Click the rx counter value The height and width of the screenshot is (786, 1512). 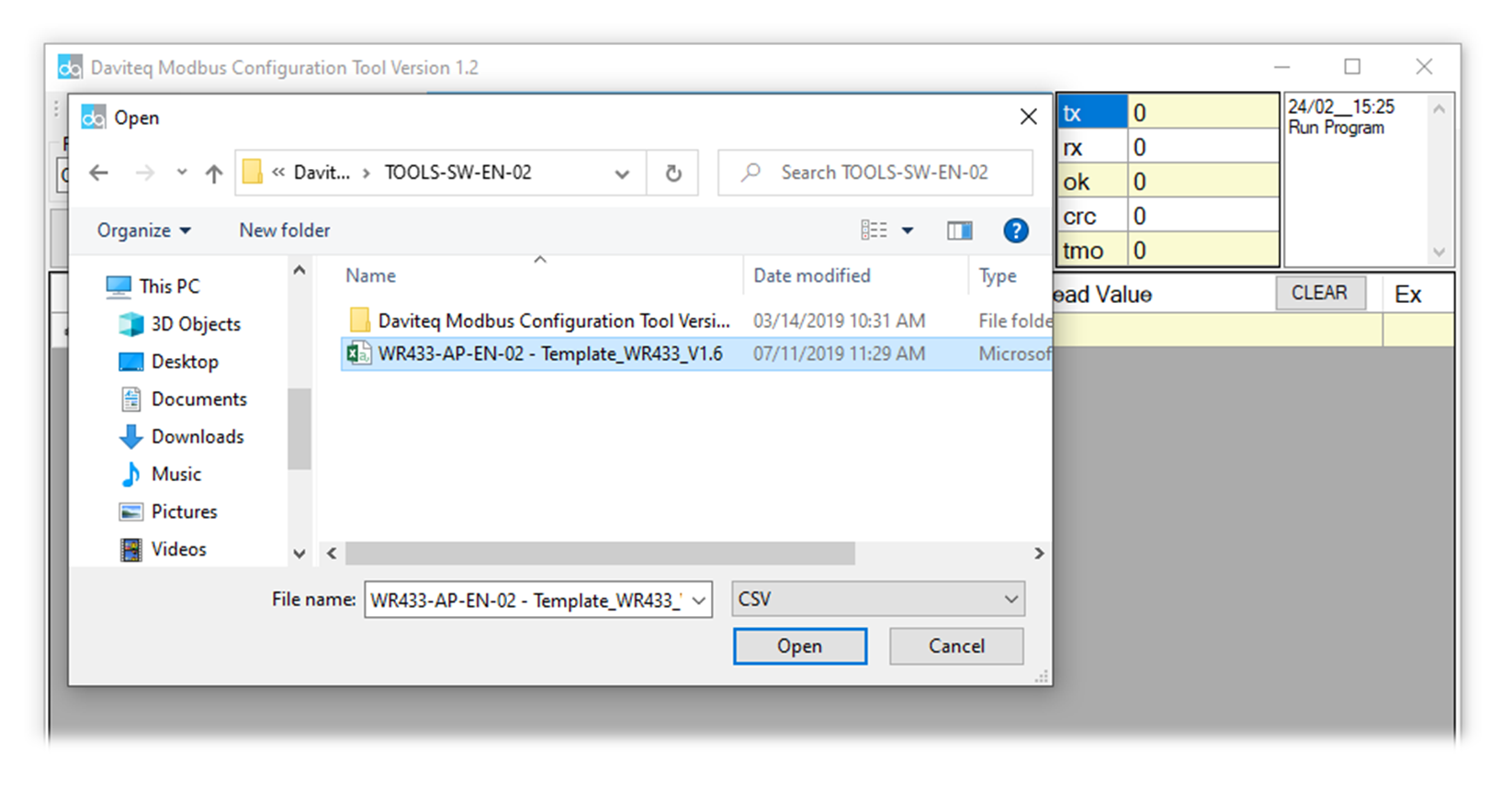[1202, 147]
